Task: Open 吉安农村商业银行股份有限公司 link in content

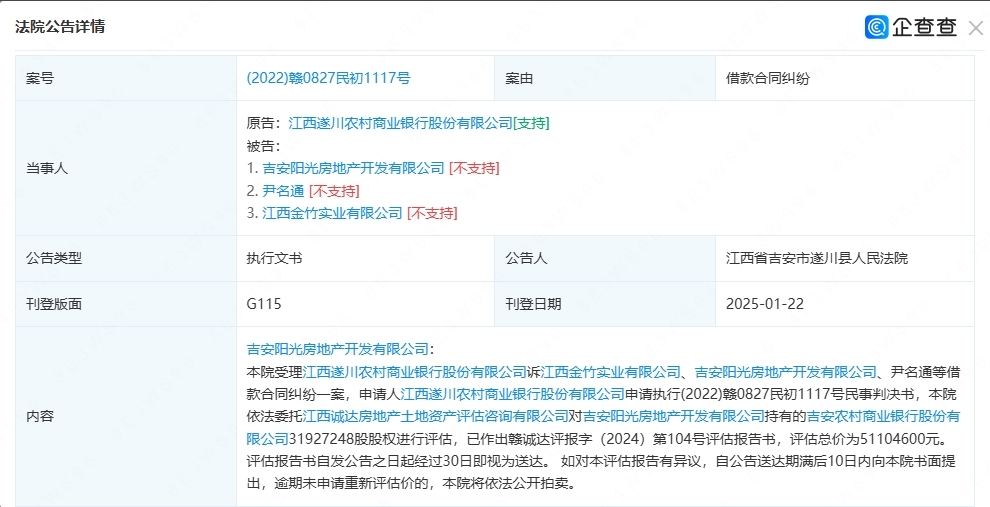Action: (883, 416)
